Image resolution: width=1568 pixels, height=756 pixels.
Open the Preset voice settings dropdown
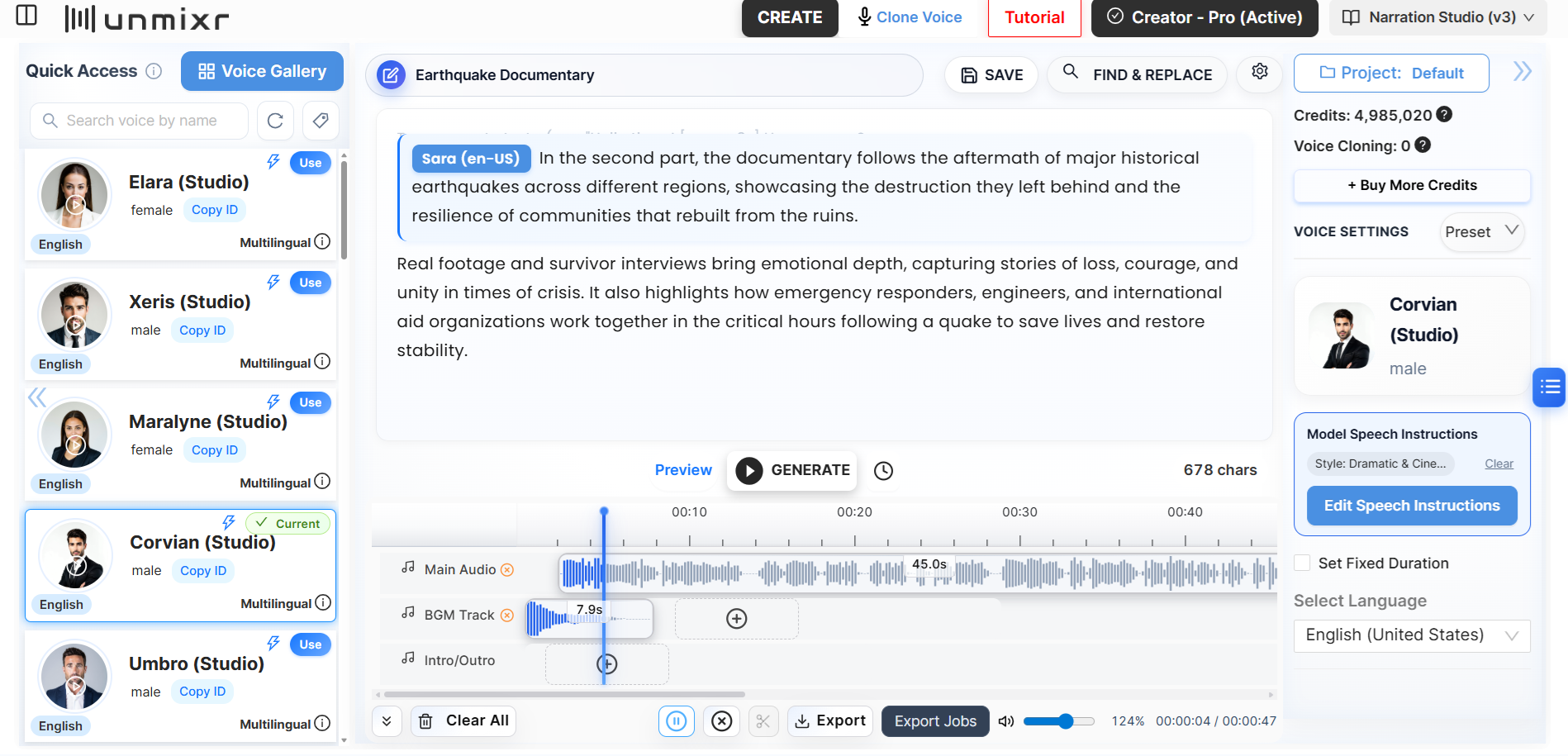[x=1481, y=232]
